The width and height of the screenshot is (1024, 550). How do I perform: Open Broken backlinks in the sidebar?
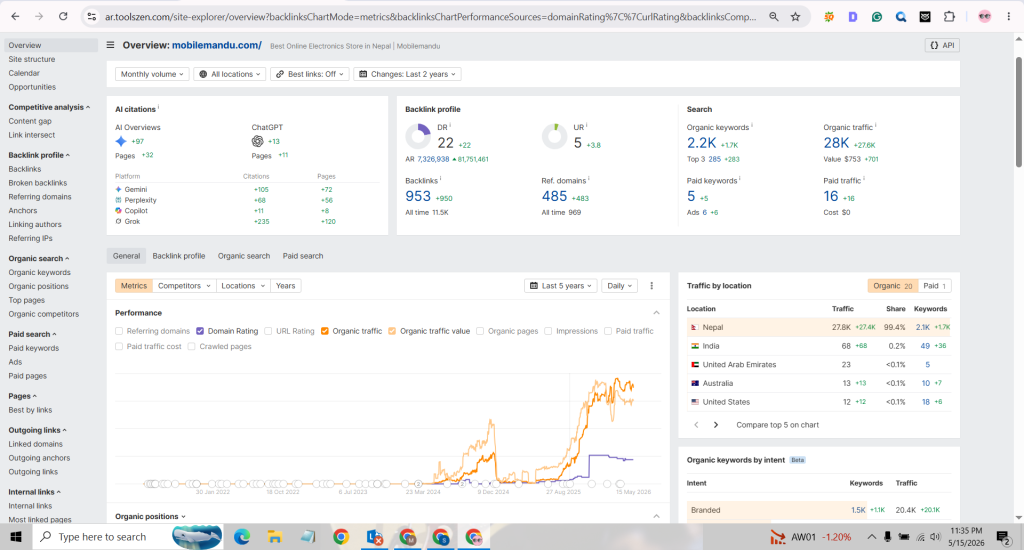[x=38, y=183]
